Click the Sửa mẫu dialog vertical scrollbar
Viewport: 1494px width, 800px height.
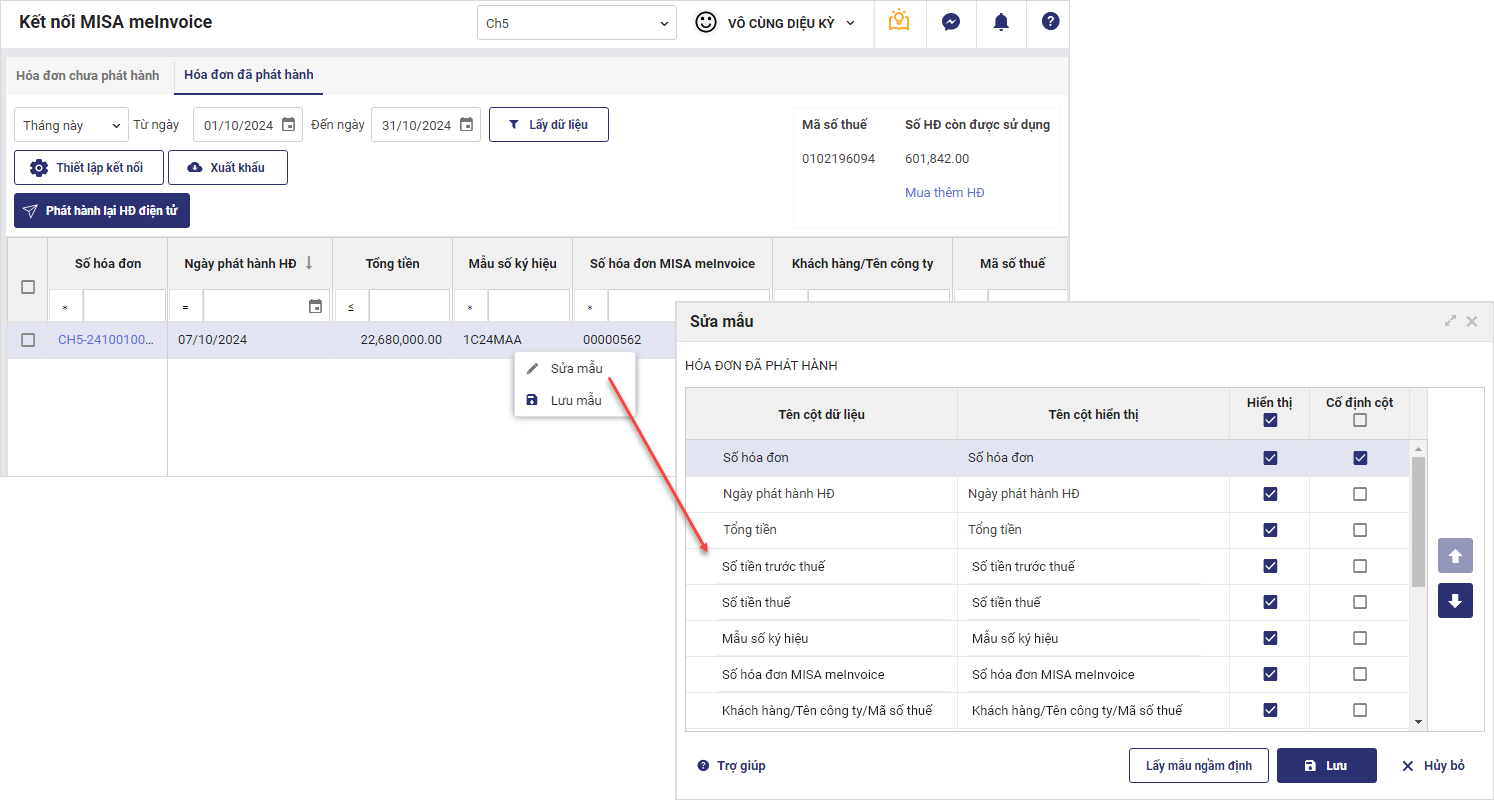[x=1418, y=520]
